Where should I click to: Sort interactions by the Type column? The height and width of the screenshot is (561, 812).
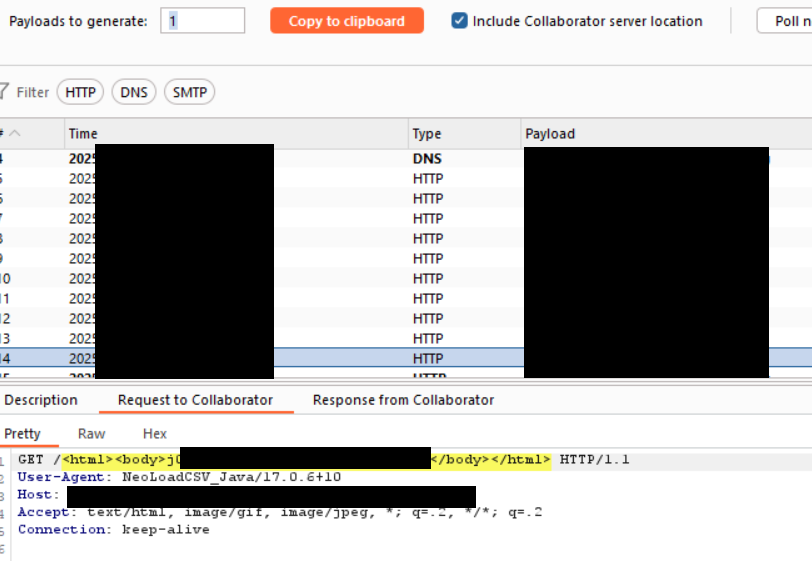click(464, 134)
